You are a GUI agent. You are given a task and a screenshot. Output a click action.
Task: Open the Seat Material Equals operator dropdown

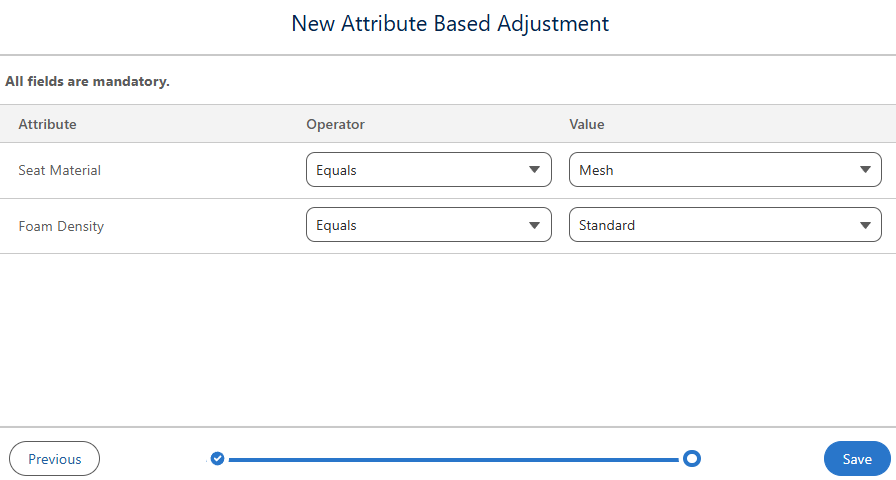[x=429, y=170]
